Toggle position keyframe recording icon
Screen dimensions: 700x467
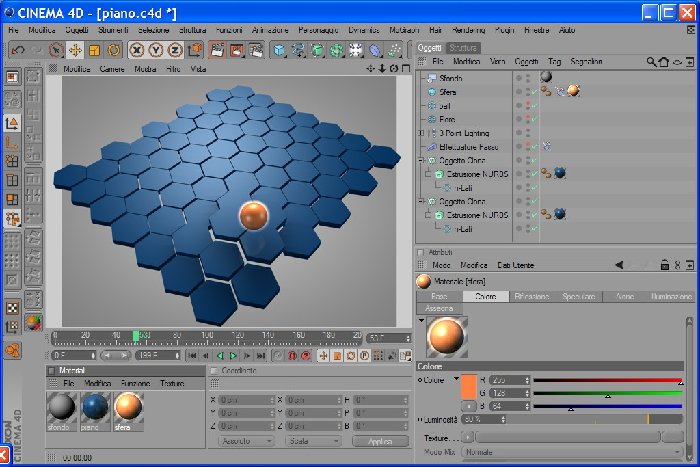(323, 356)
